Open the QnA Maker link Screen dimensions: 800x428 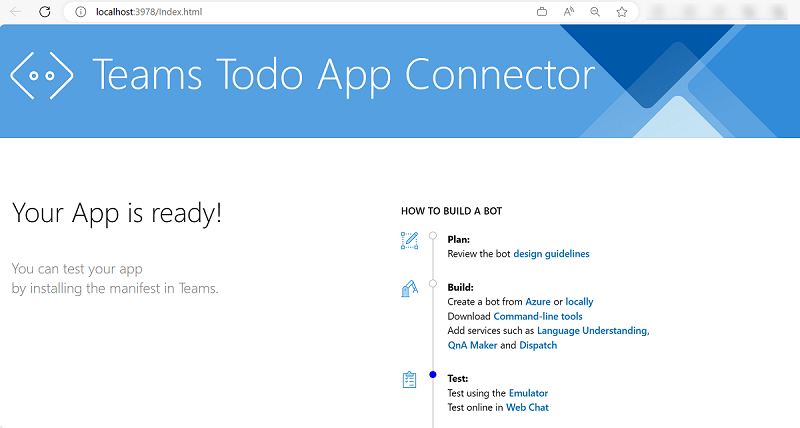coord(472,345)
